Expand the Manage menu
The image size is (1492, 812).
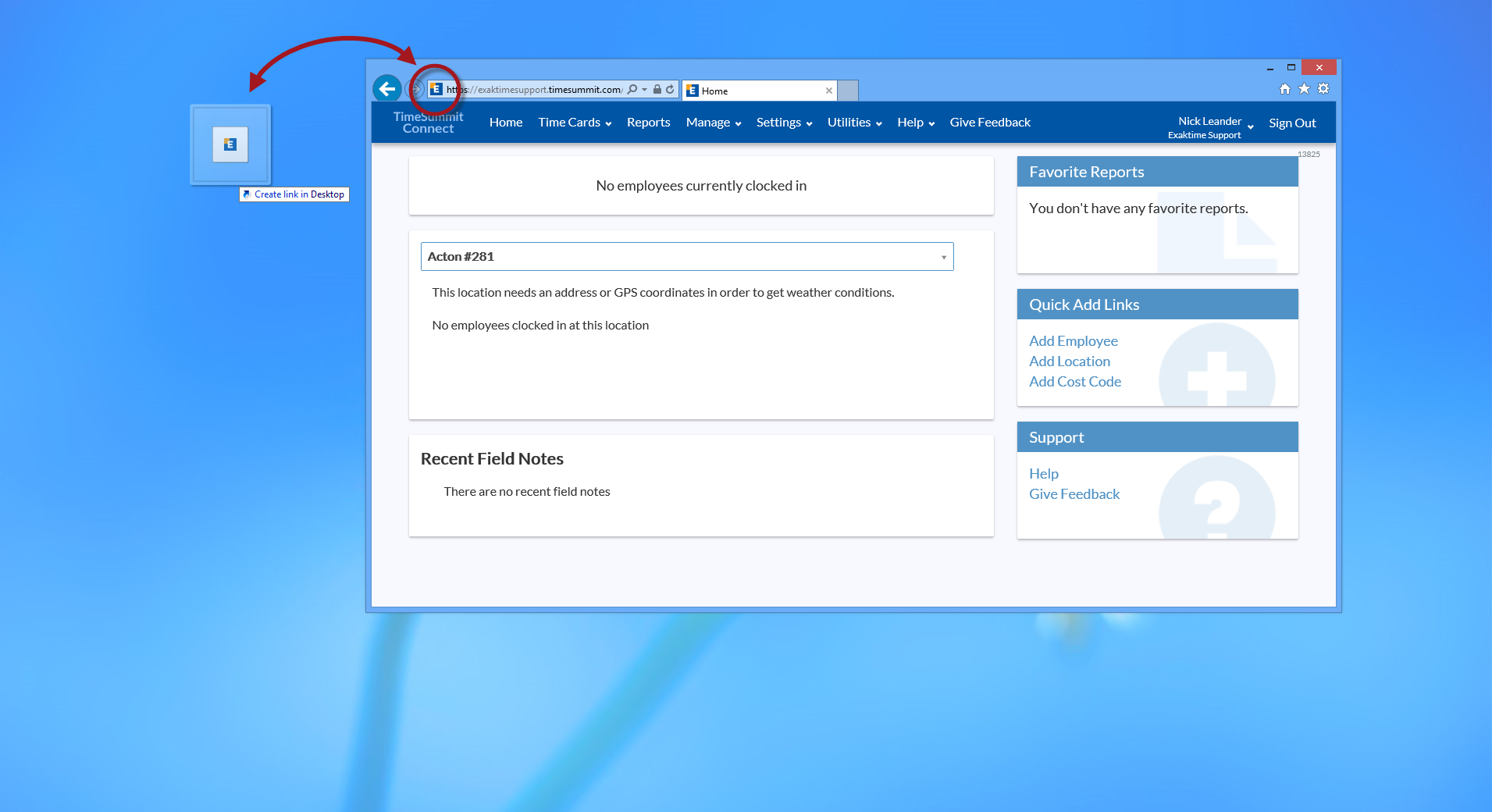[x=714, y=123]
